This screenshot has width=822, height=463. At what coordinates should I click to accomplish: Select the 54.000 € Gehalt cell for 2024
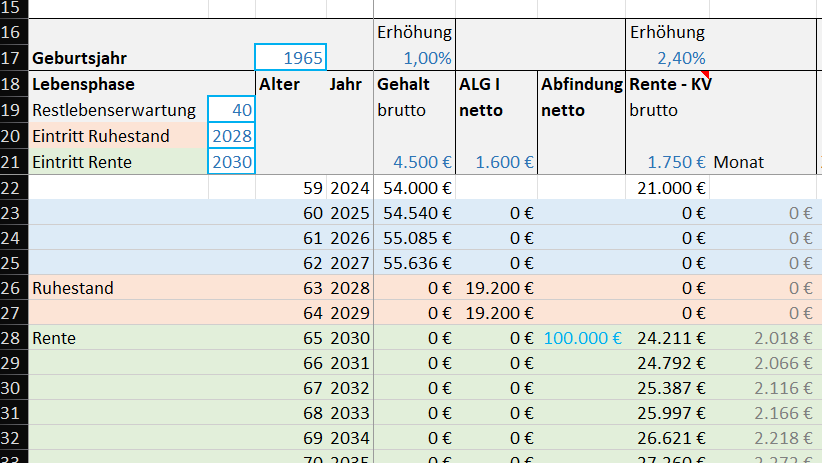(414, 187)
